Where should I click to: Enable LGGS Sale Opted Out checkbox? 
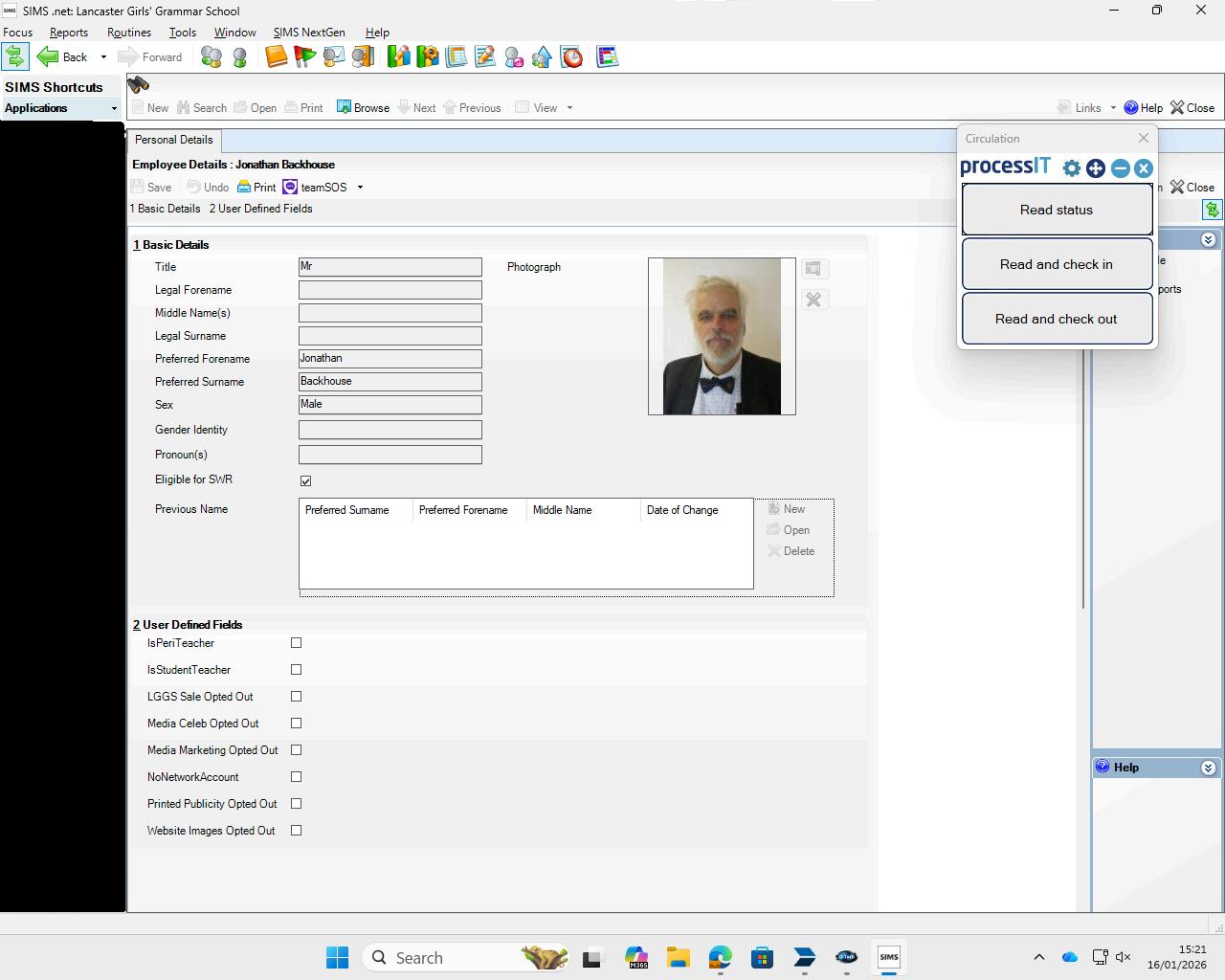tap(296, 697)
